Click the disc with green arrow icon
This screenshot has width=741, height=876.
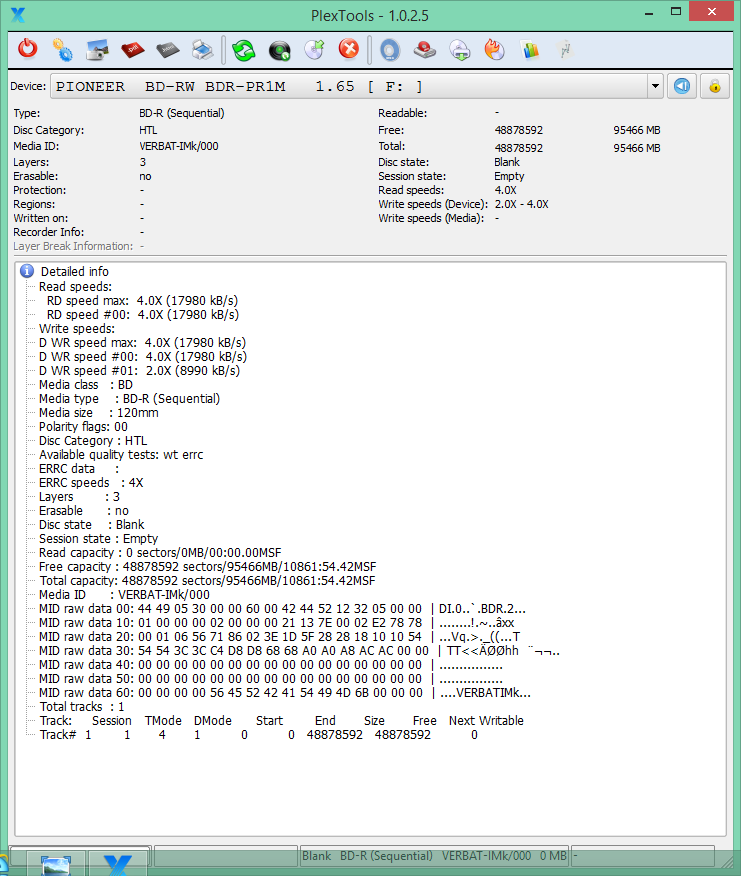click(x=314, y=49)
